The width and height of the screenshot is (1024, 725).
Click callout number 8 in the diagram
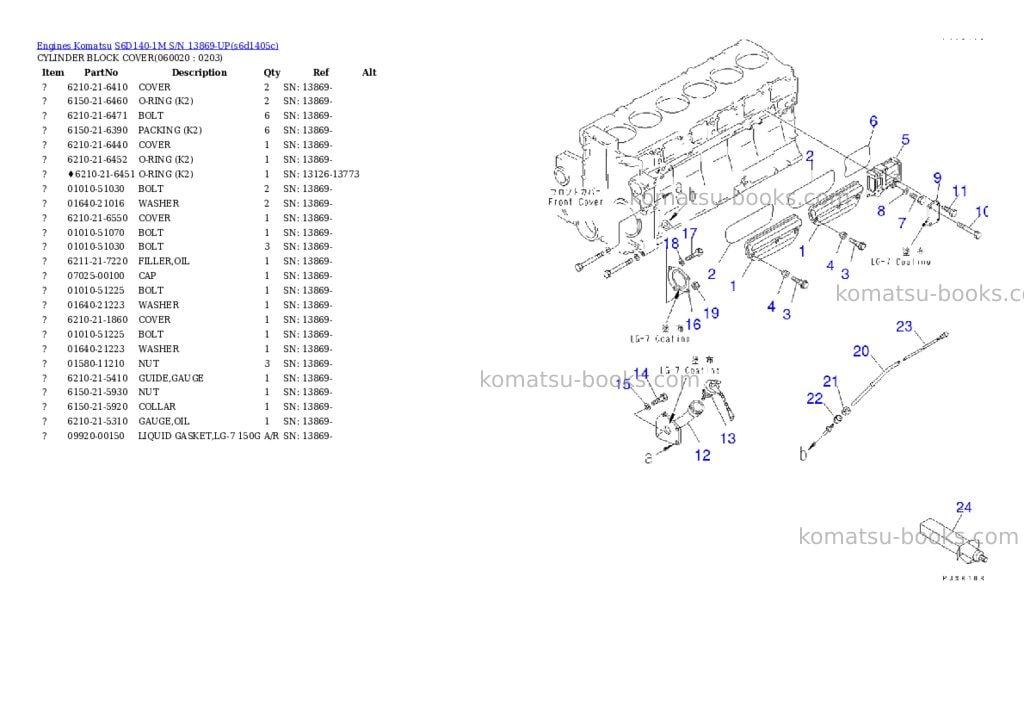[881, 211]
